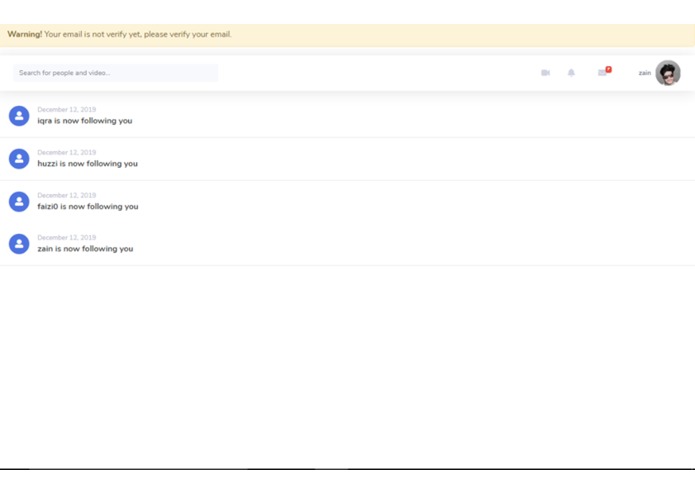Click the zain profile avatar picture
The height and width of the screenshot is (494, 695).
(668, 73)
